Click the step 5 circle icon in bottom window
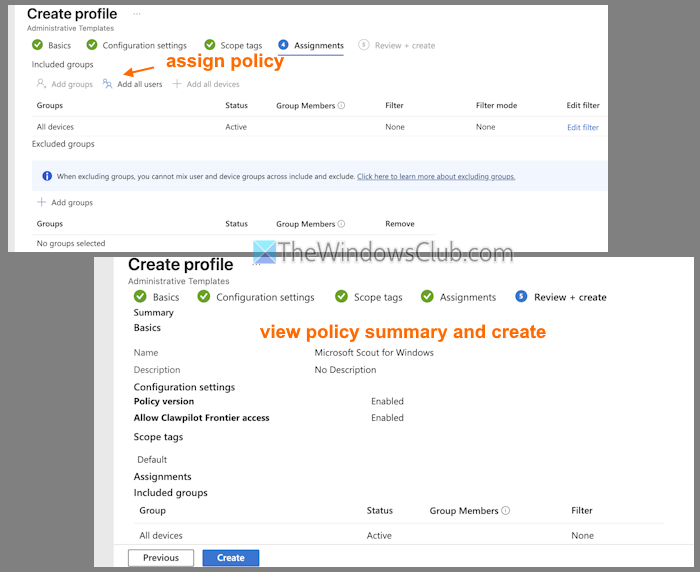Viewport: 700px width, 572px height. click(521, 296)
